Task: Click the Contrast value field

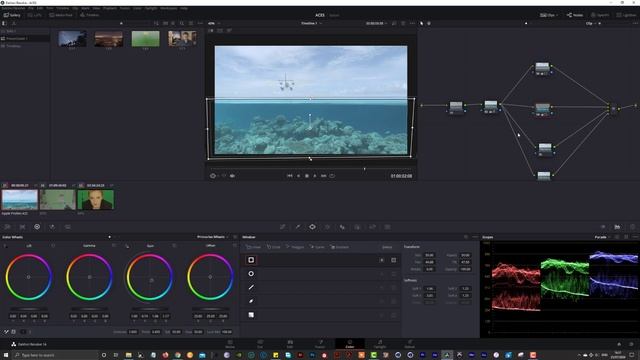Action: coord(133,332)
